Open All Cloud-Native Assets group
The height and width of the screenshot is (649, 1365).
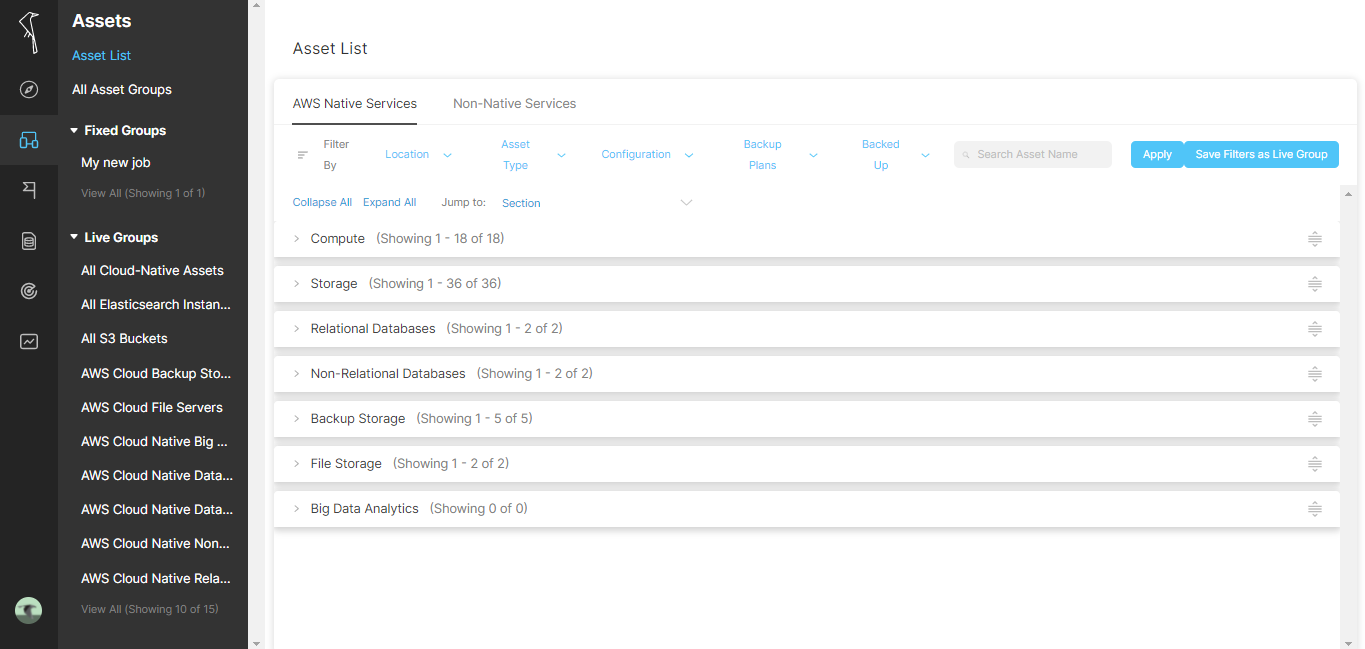coord(152,271)
